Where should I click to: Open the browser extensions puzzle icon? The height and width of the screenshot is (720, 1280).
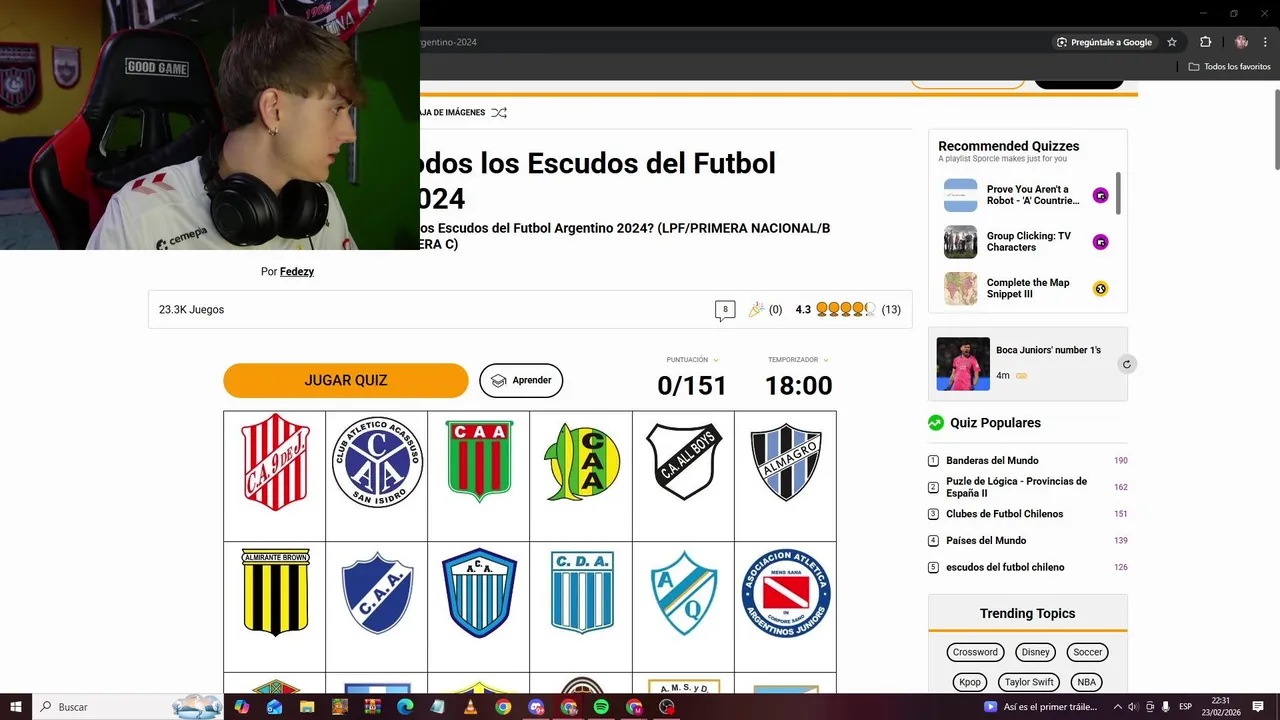(1205, 42)
